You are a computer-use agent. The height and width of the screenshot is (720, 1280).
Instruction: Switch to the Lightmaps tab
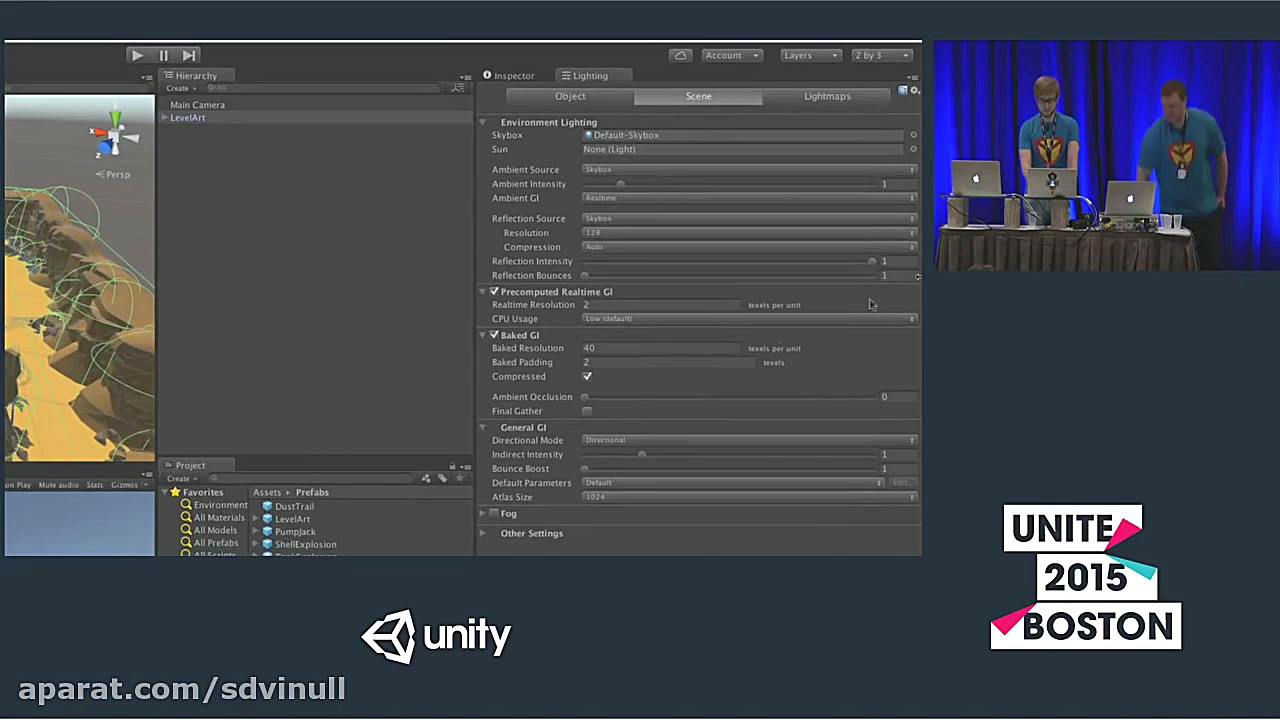pos(827,96)
